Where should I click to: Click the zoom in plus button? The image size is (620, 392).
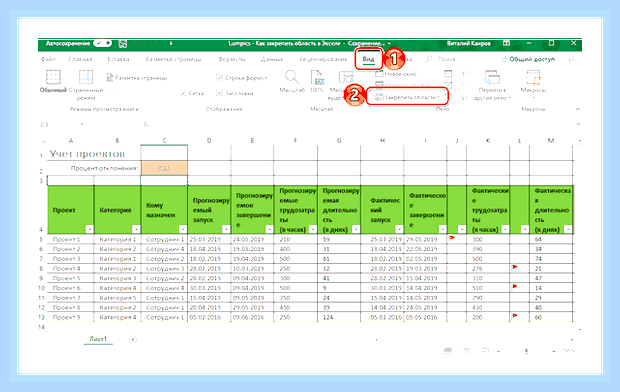tap(554, 350)
